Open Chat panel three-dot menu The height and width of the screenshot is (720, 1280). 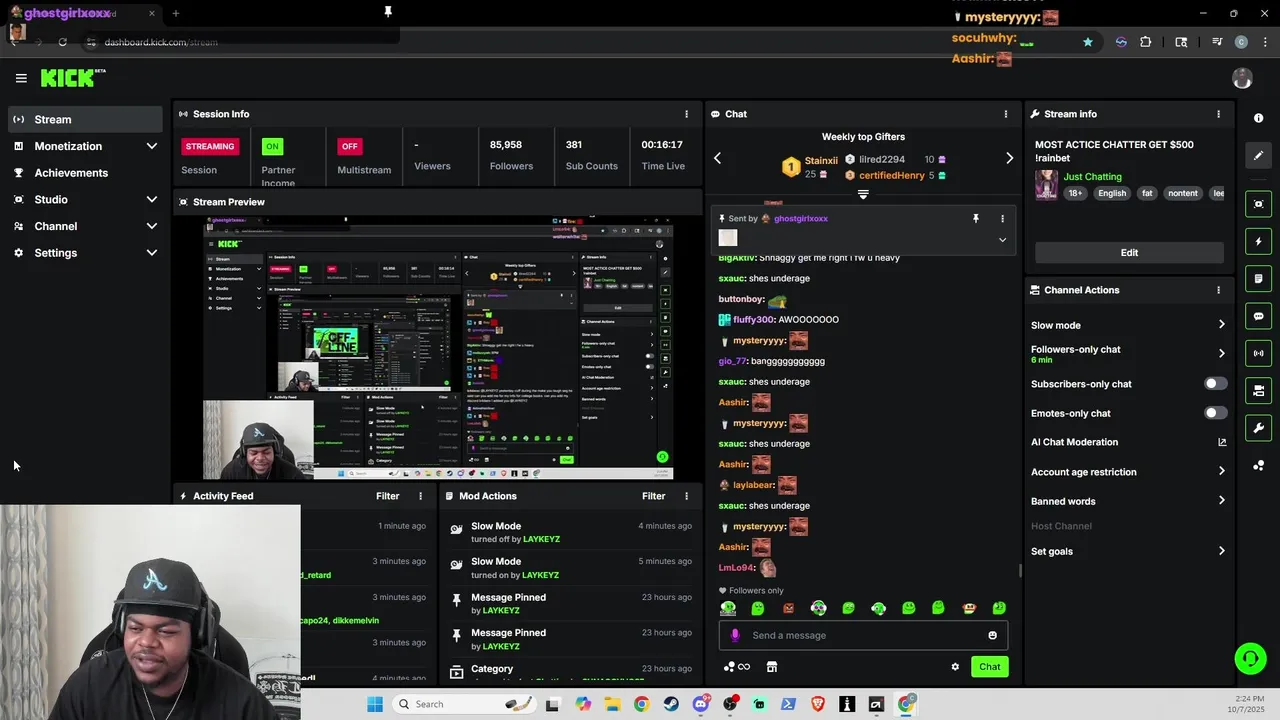point(1006,114)
